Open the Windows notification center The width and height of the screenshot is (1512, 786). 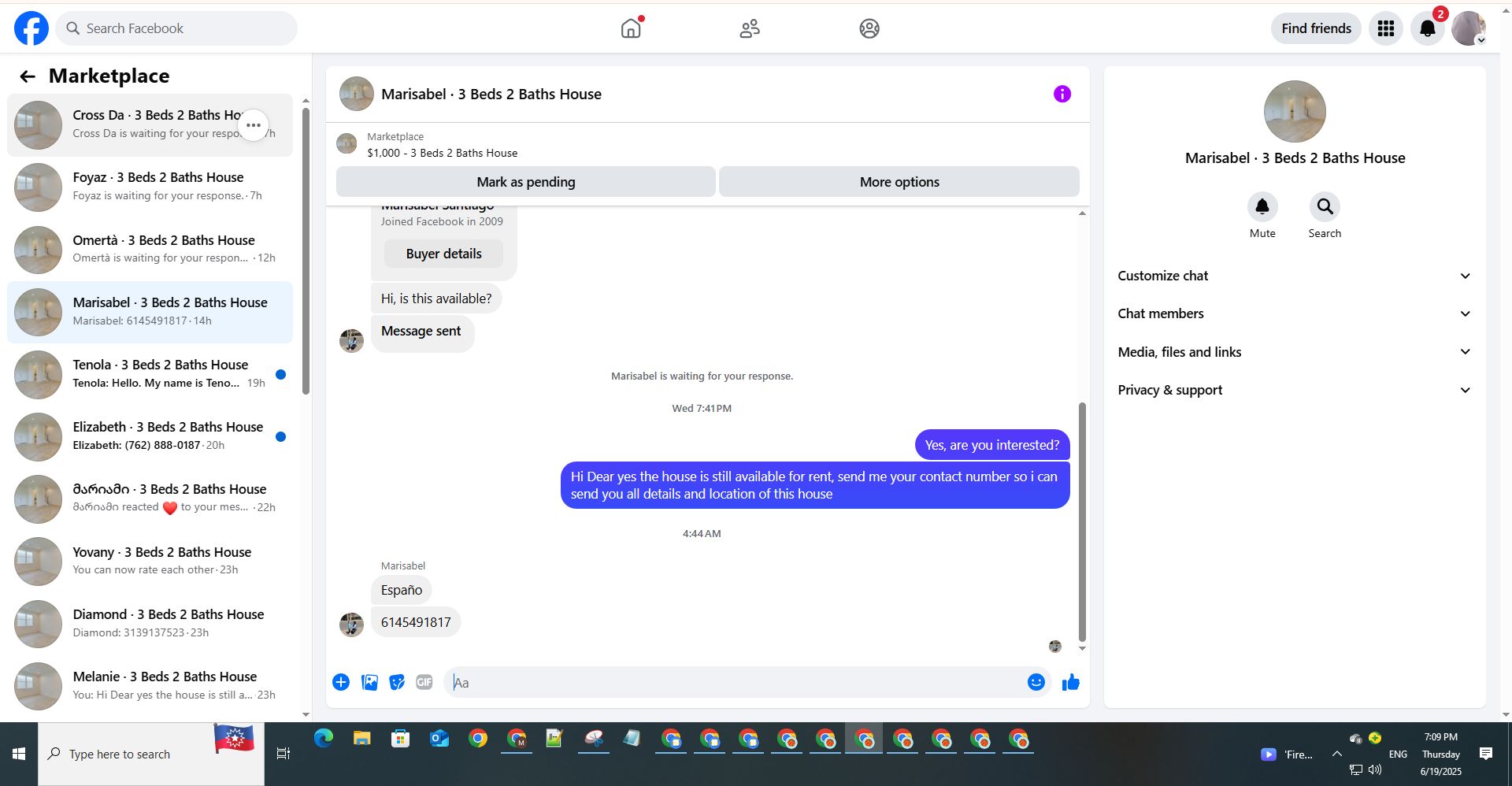1486,754
